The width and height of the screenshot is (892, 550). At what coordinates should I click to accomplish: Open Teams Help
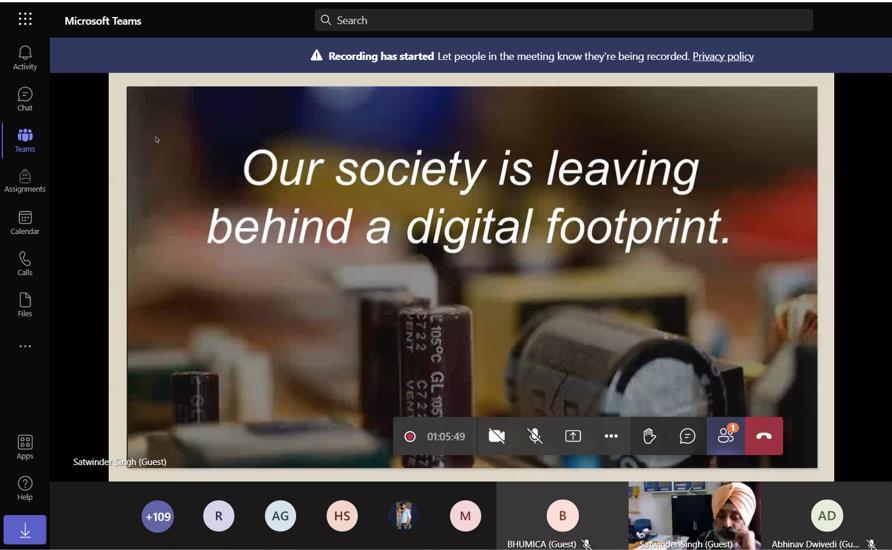point(25,488)
